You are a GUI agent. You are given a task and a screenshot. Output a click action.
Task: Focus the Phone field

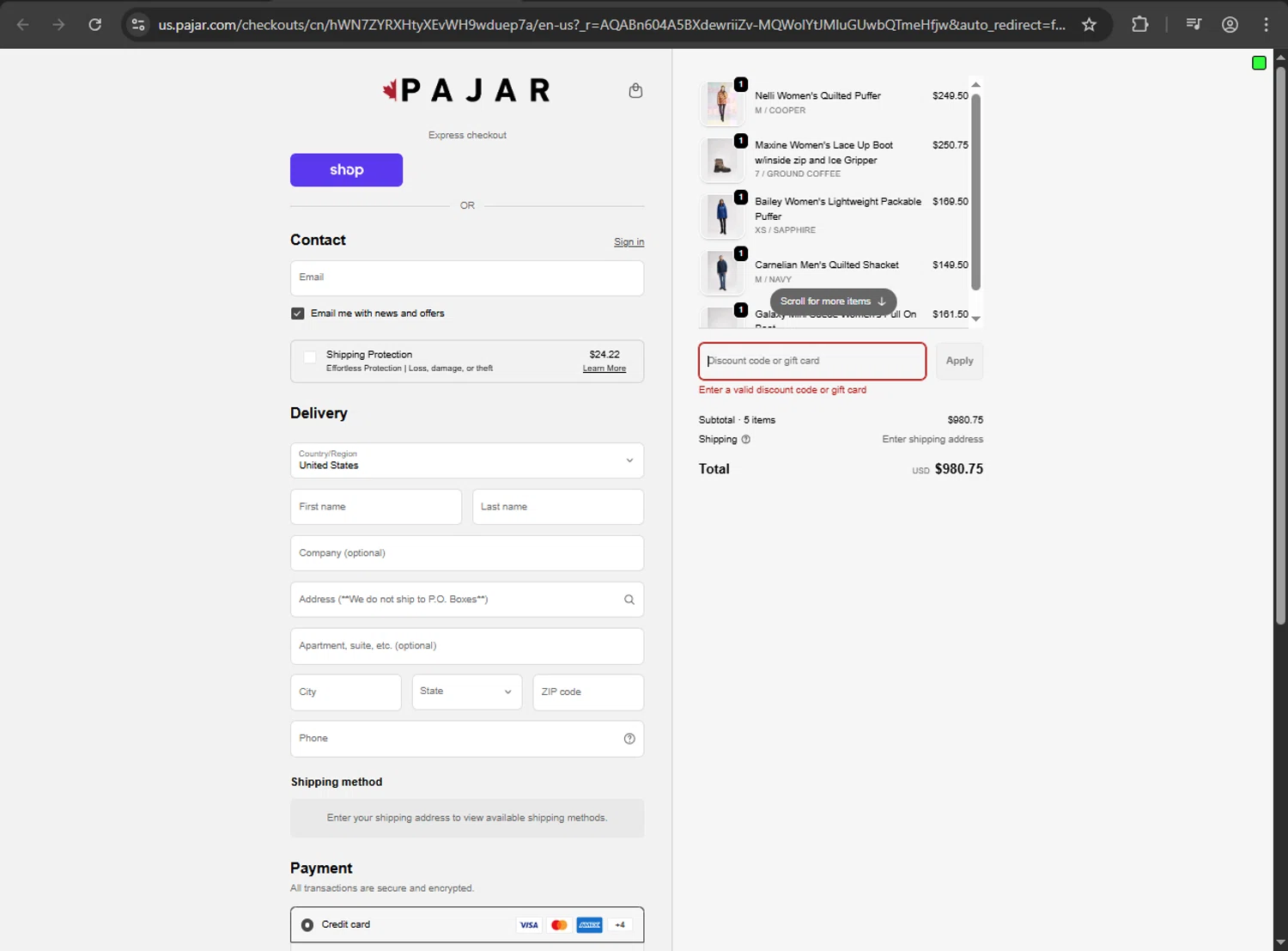(x=467, y=739)
